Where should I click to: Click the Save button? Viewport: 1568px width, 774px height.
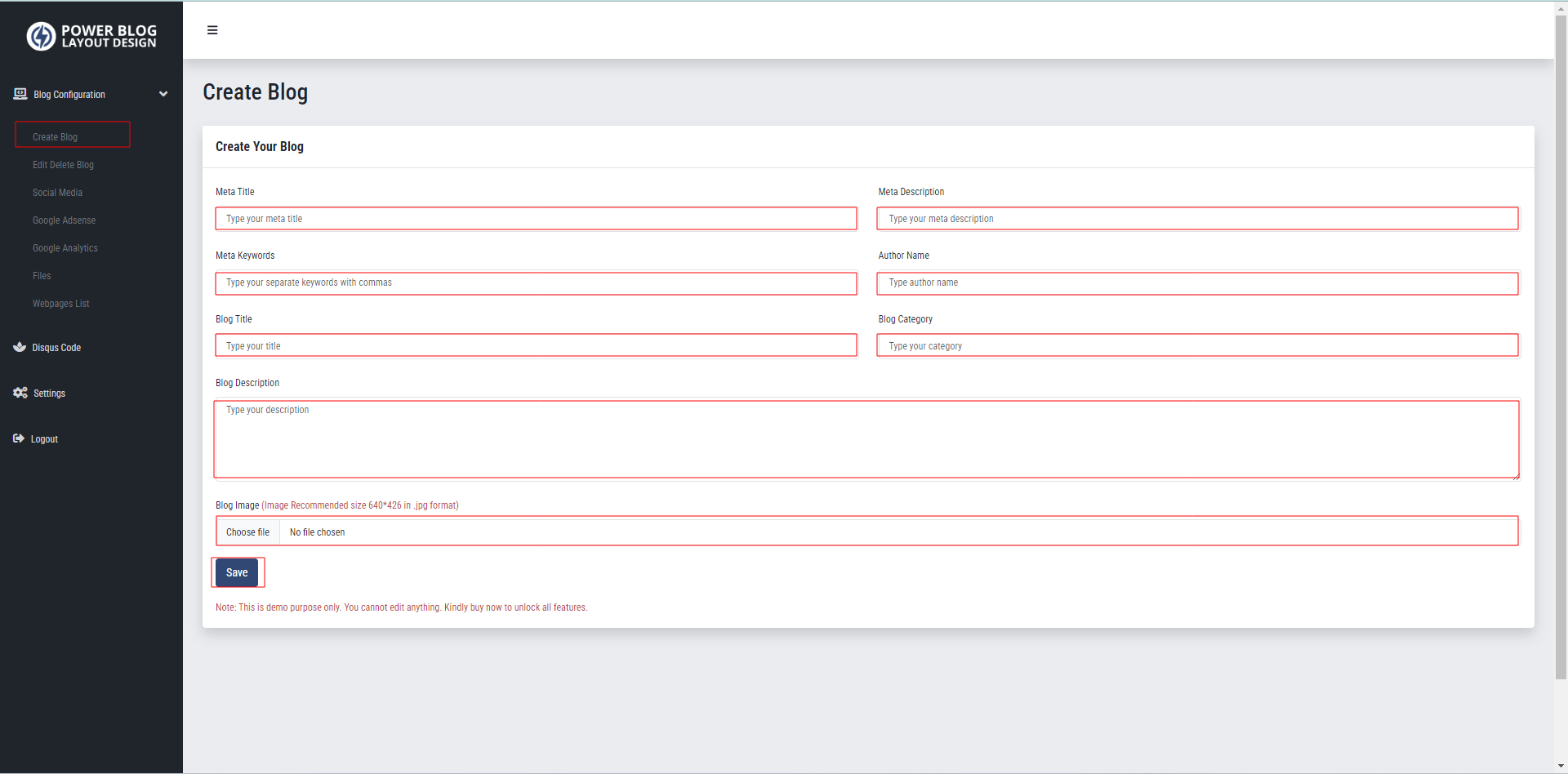tap(237, 572)
